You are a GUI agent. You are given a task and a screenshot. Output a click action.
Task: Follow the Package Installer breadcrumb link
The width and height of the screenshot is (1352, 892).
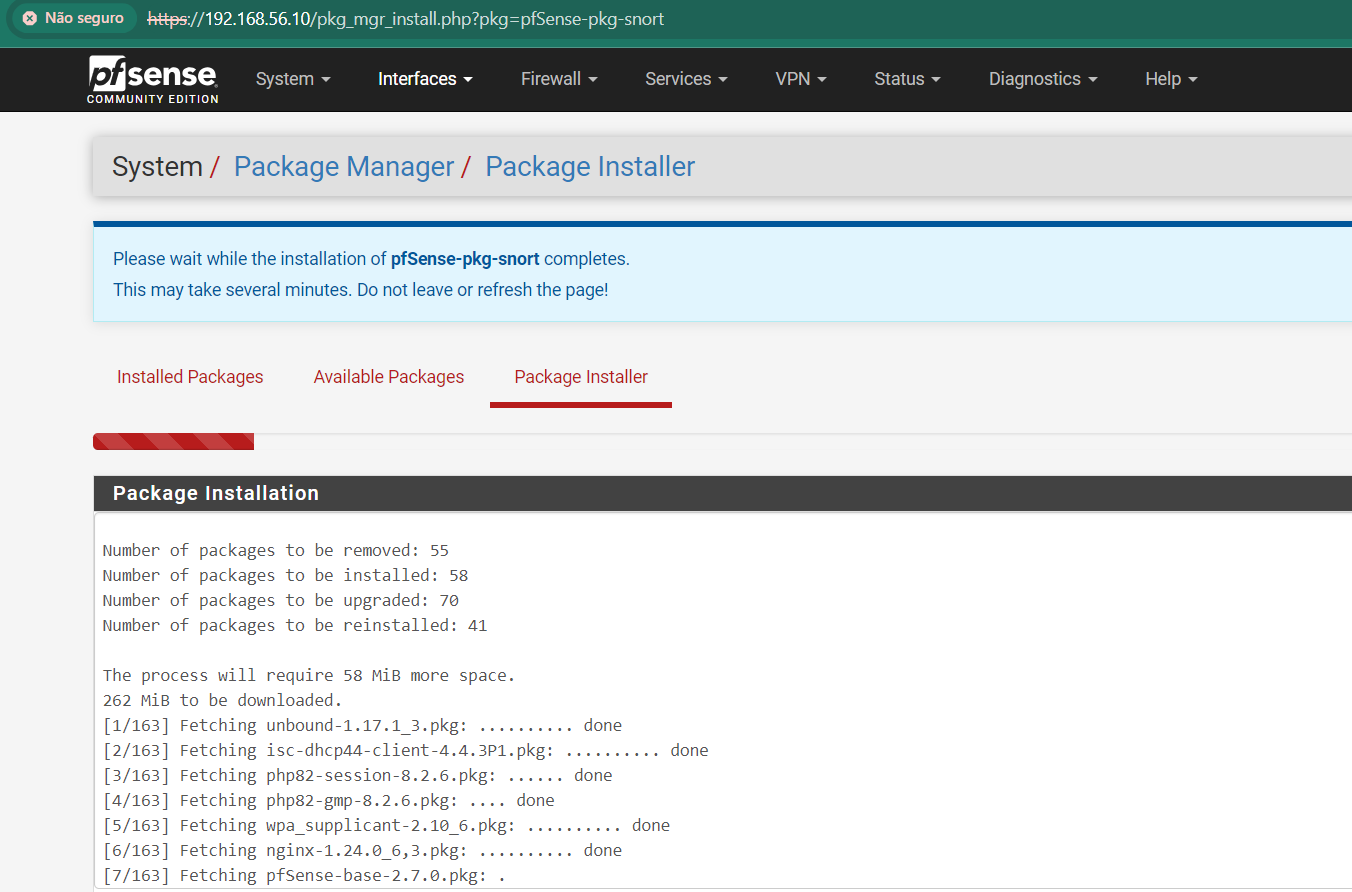590,167
